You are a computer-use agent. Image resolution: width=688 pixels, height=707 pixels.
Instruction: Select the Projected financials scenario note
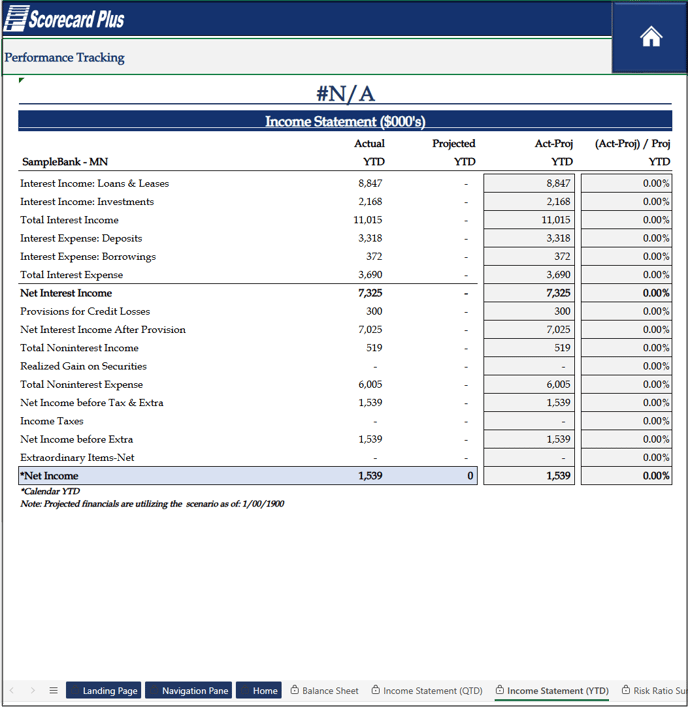[x=152, y=504]
